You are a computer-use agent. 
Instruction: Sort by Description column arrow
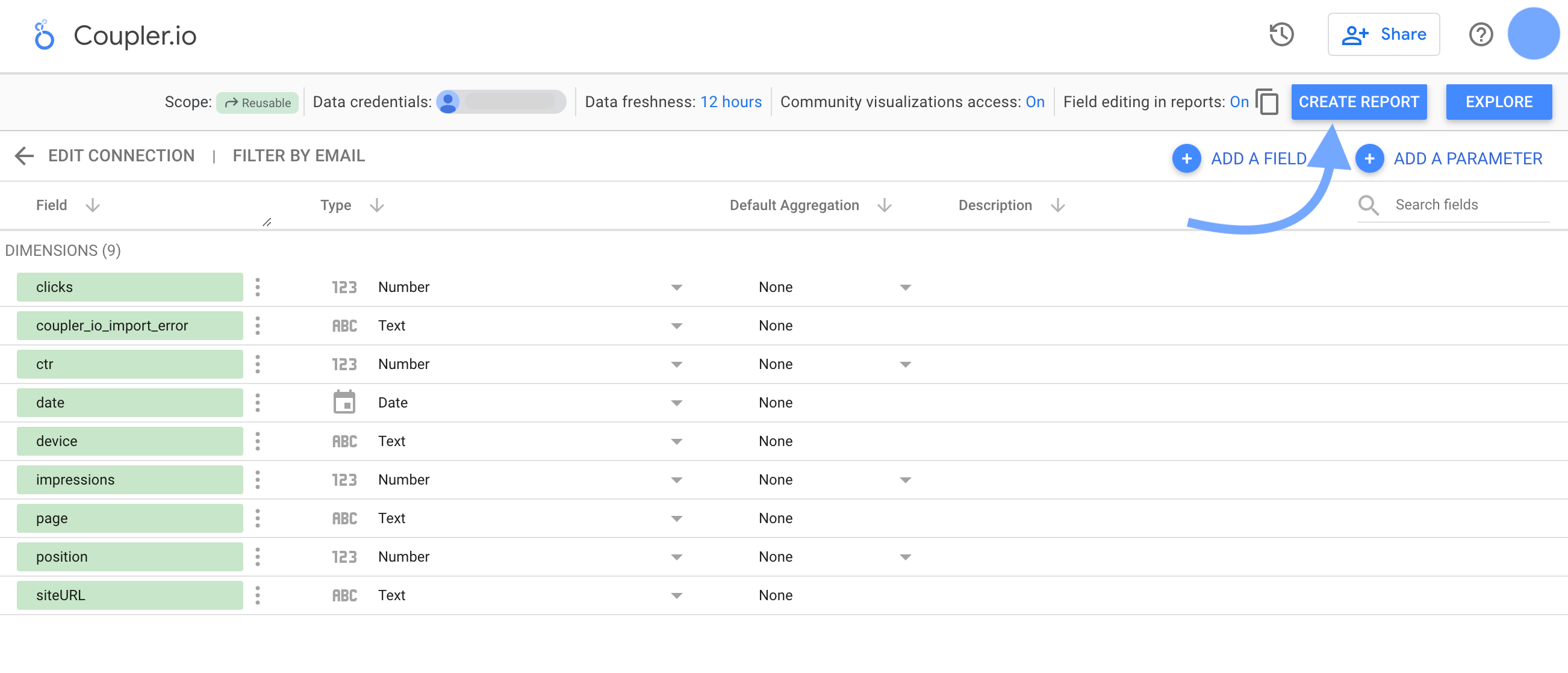(1058, 206)
